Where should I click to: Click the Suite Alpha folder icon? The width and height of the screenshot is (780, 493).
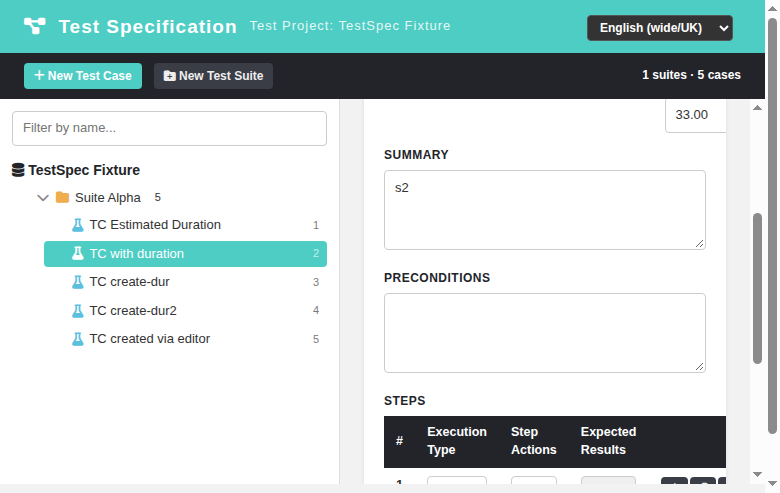pos(62,197)
